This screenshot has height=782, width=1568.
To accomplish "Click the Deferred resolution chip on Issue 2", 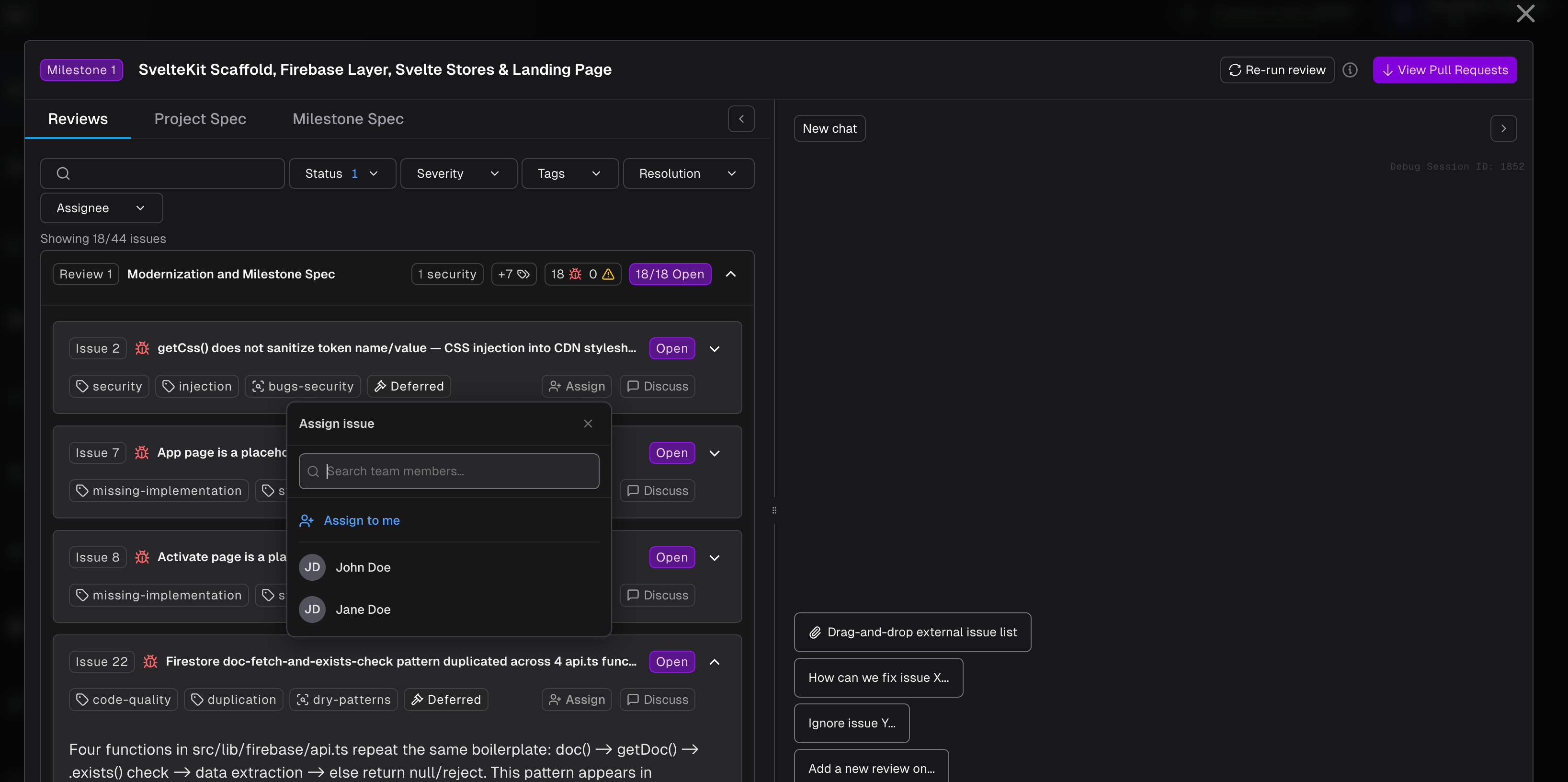I will pos(409,386).
